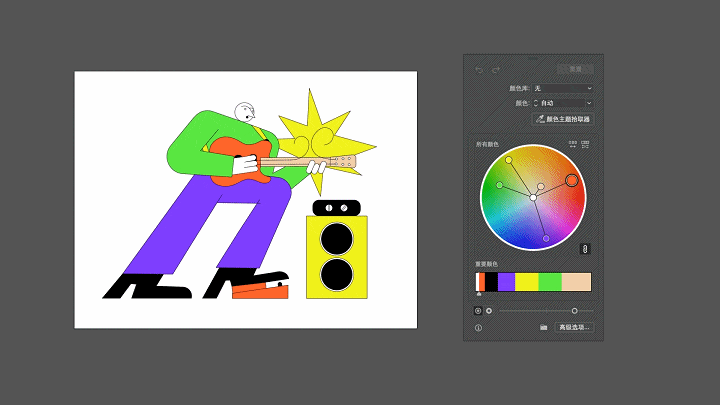Click the info icon at panel bottom

478,327
